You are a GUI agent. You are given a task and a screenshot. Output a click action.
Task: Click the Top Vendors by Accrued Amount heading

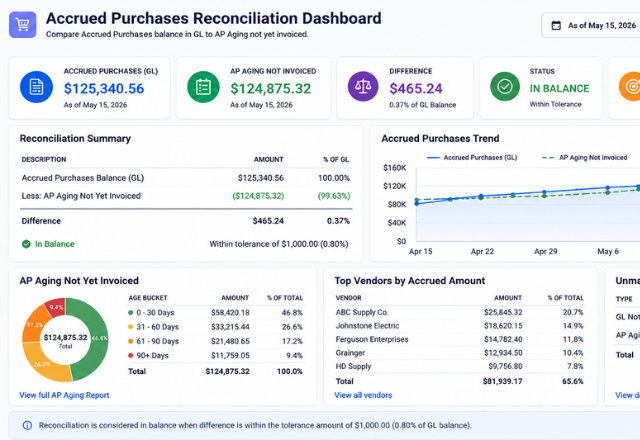[x=409, y=281]
